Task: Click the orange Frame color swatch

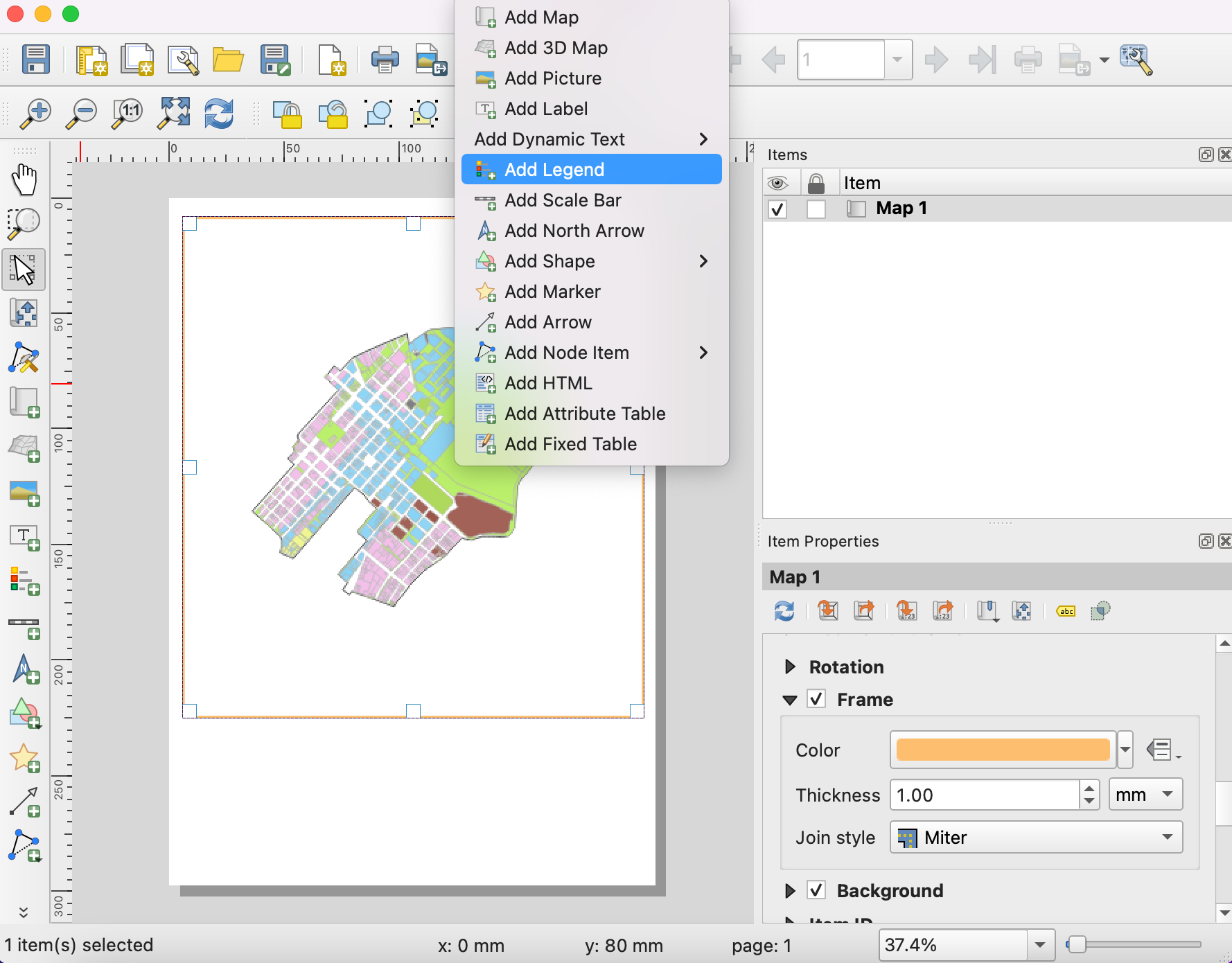Action: coord(1003,750)
